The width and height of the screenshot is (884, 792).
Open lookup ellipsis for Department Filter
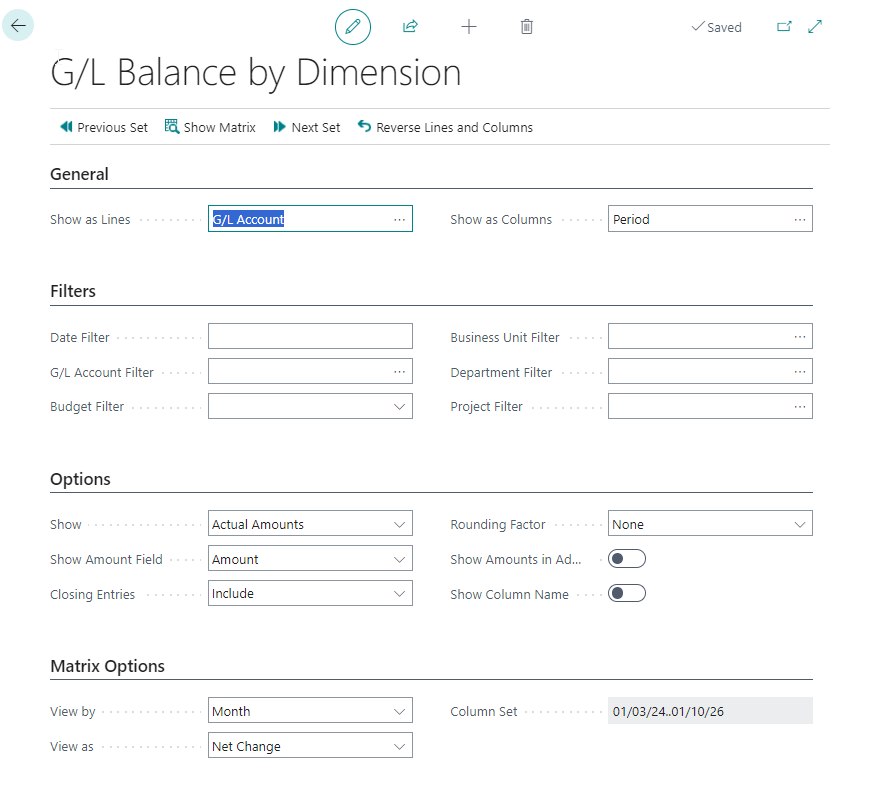800,372
